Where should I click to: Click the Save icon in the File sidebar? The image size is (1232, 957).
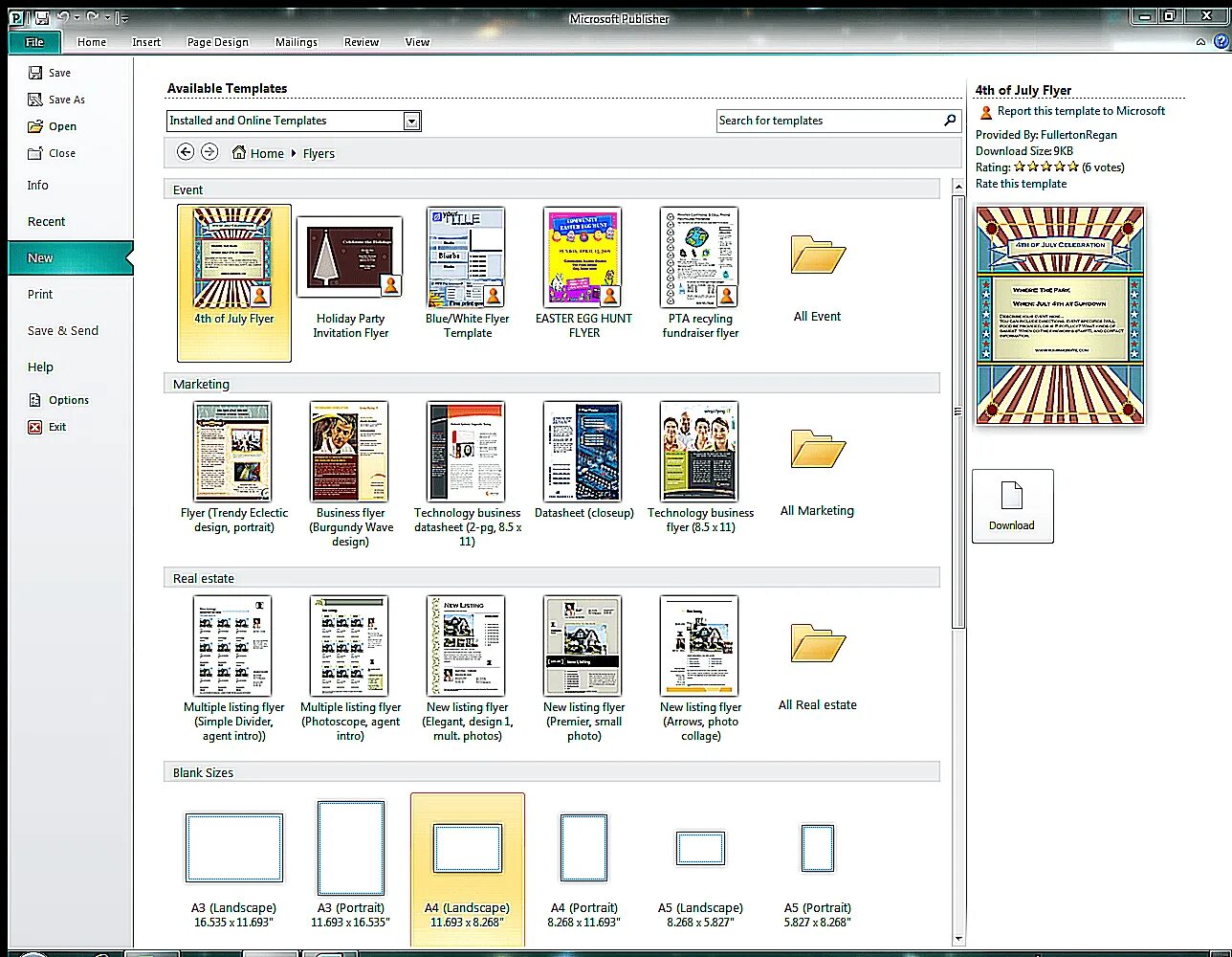pyautogui.click(x=35, y=73)
